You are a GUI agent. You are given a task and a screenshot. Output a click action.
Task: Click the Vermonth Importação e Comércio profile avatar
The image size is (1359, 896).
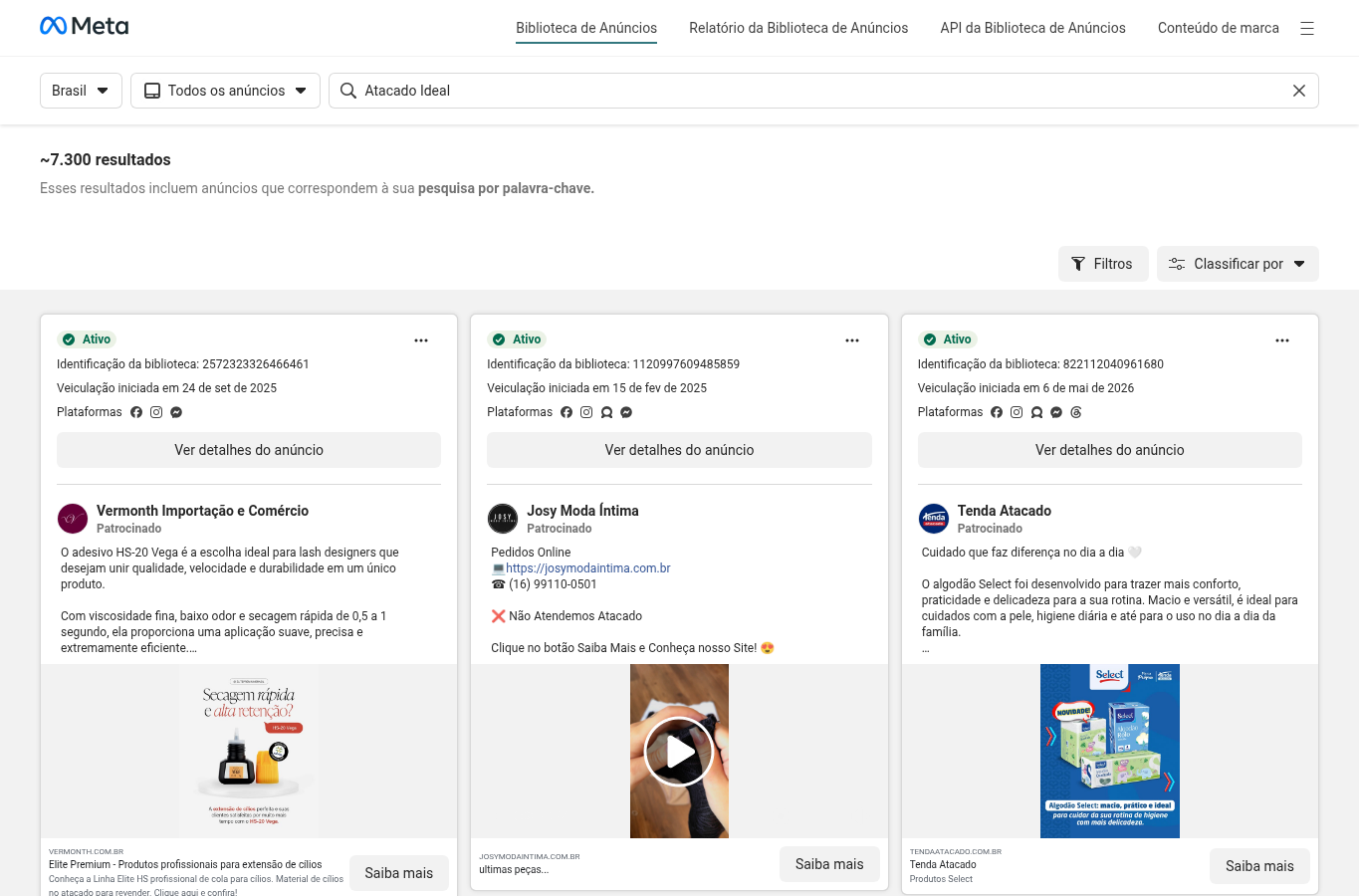(x=73, y=519)
